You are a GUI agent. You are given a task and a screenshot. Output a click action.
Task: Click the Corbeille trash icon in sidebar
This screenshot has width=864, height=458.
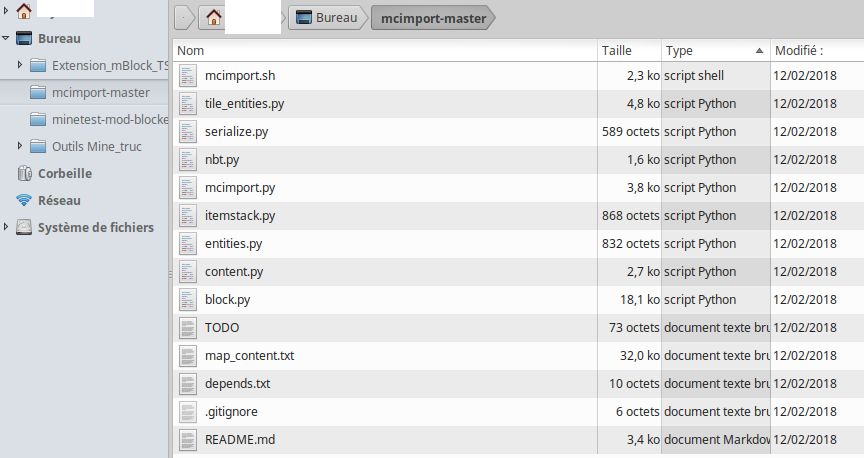pos(24,174)
